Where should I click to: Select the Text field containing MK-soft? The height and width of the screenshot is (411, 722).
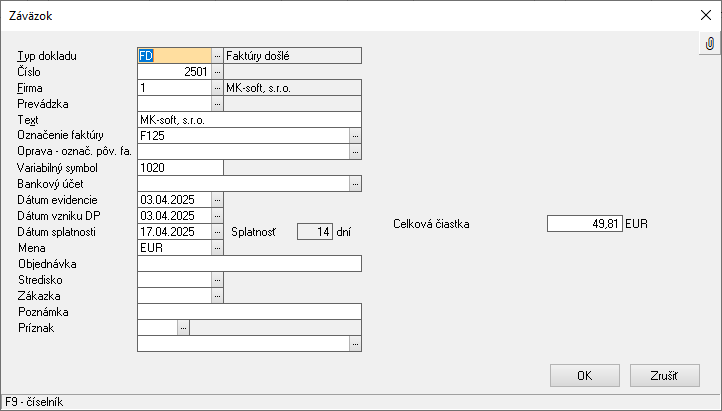[x=248, y=120]
